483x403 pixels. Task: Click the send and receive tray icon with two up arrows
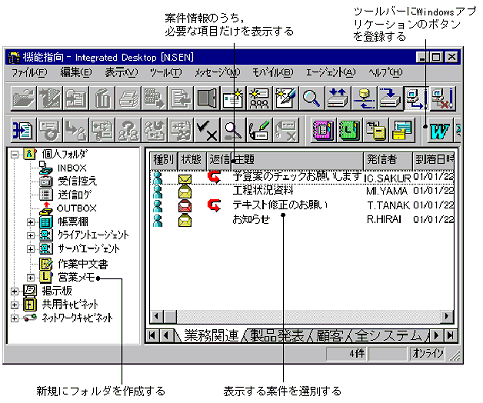[x=338, y=99]
